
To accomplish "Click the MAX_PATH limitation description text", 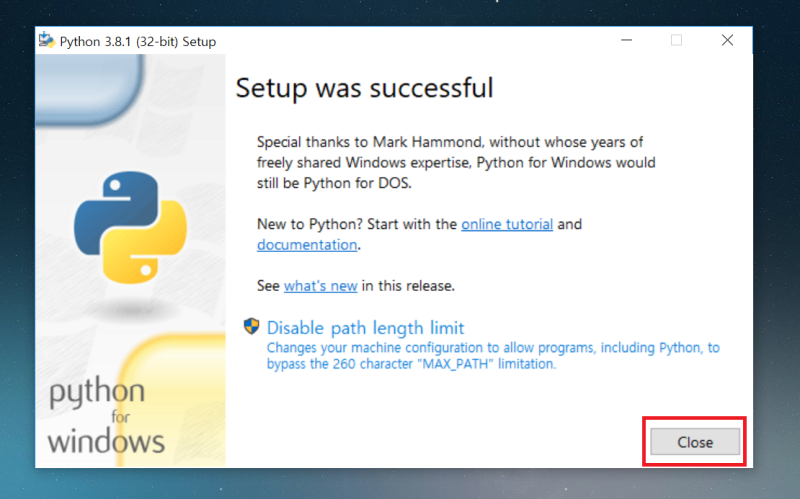I will pos(493,356).
